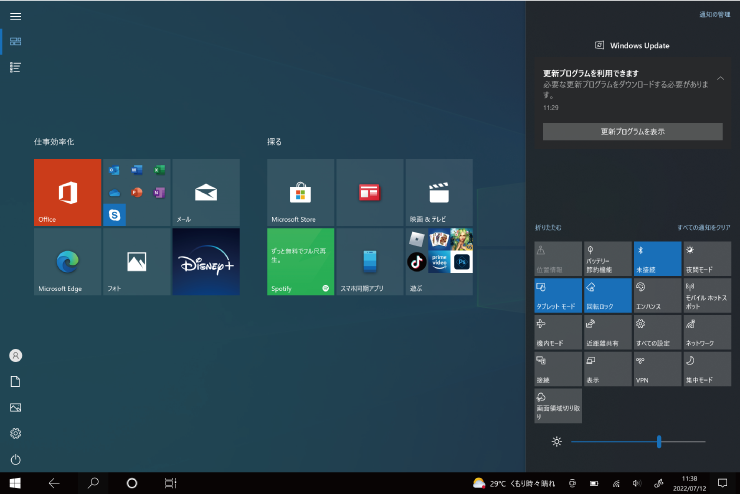Open Pictures from the Start sidebar
The image size is (740, 495).
coord(16,408)
